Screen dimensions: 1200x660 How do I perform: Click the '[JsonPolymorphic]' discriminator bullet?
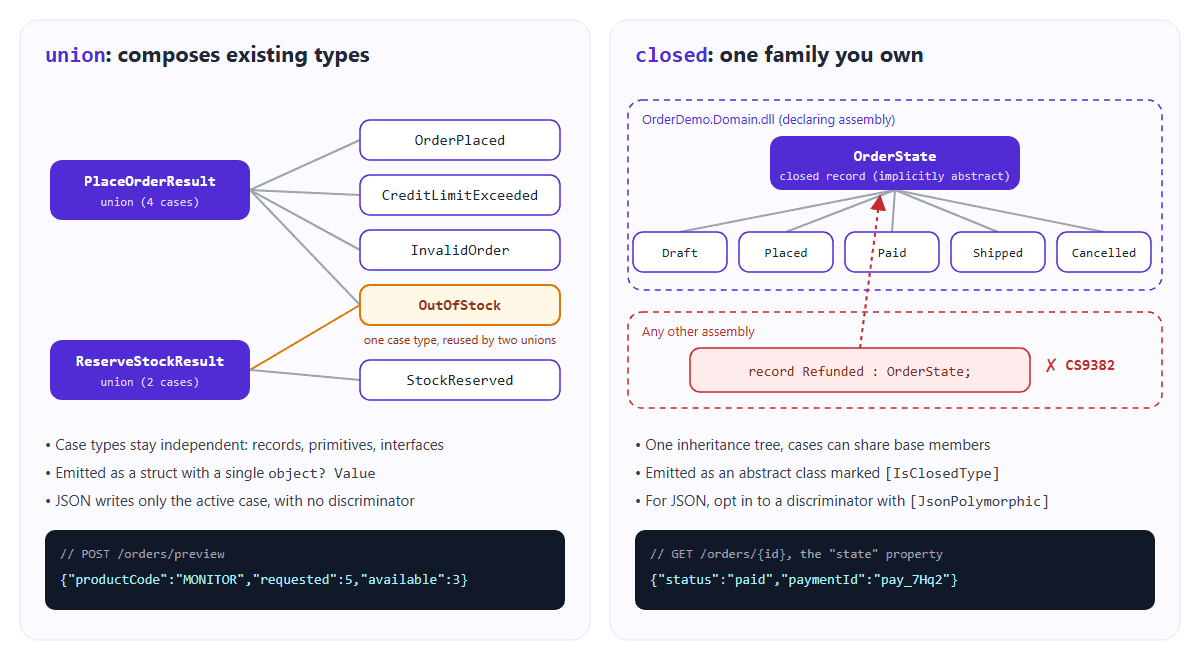coord(842,501)
